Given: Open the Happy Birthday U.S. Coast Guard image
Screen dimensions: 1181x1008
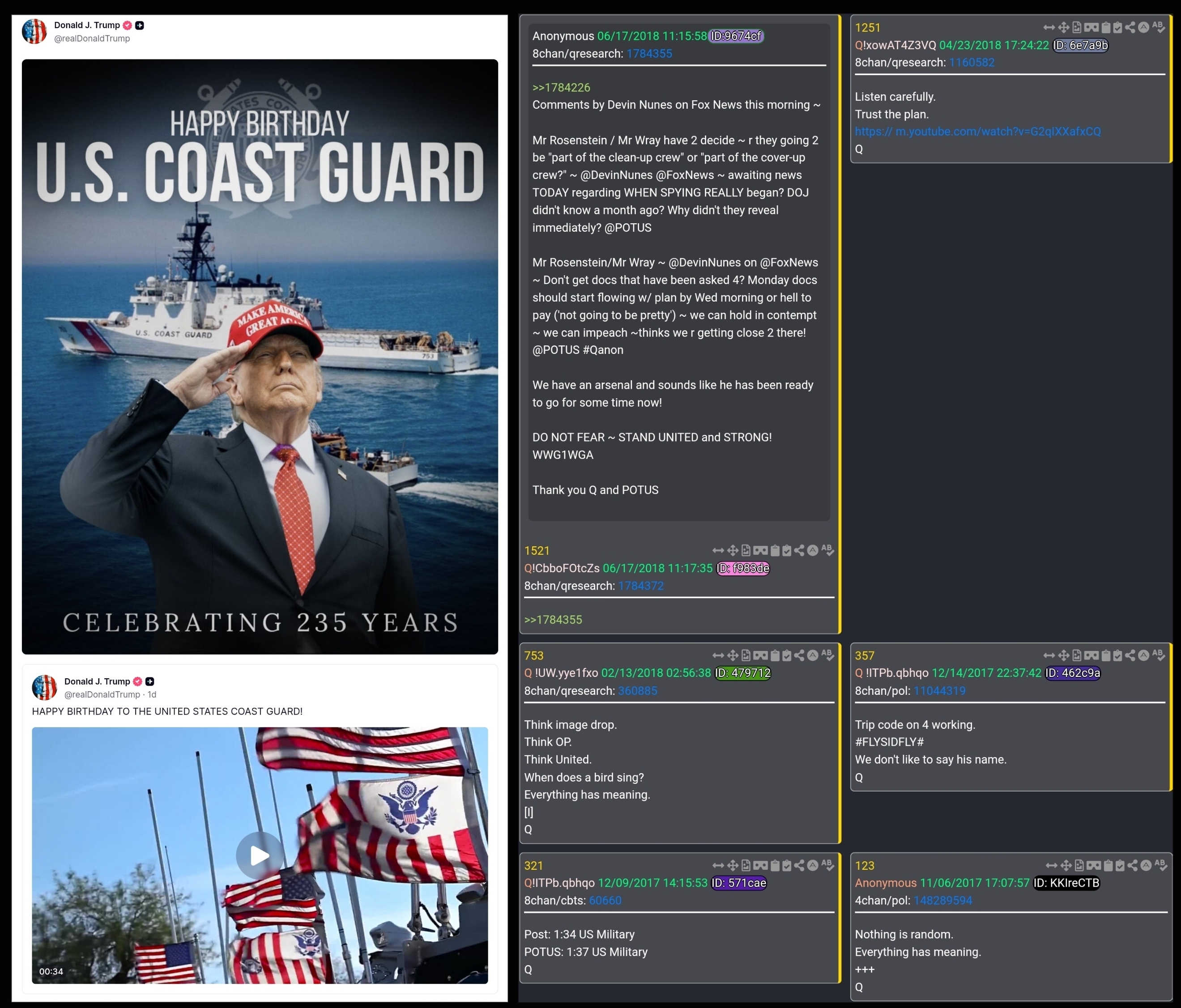Looking at the screenshot, I should point(260,357).
